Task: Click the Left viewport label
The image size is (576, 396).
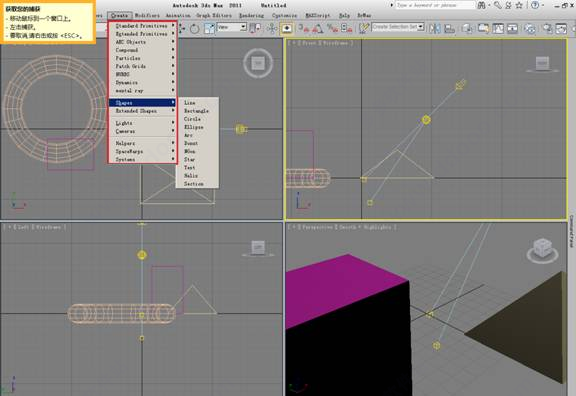Action: (23, 227)
